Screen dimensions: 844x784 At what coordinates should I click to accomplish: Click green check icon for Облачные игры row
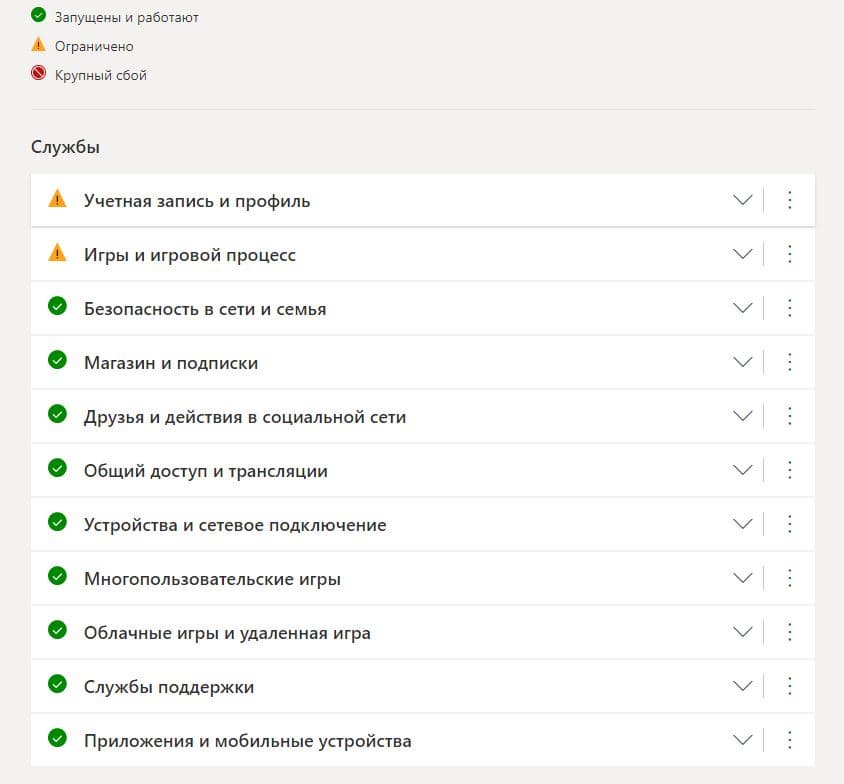coord(57,631)
